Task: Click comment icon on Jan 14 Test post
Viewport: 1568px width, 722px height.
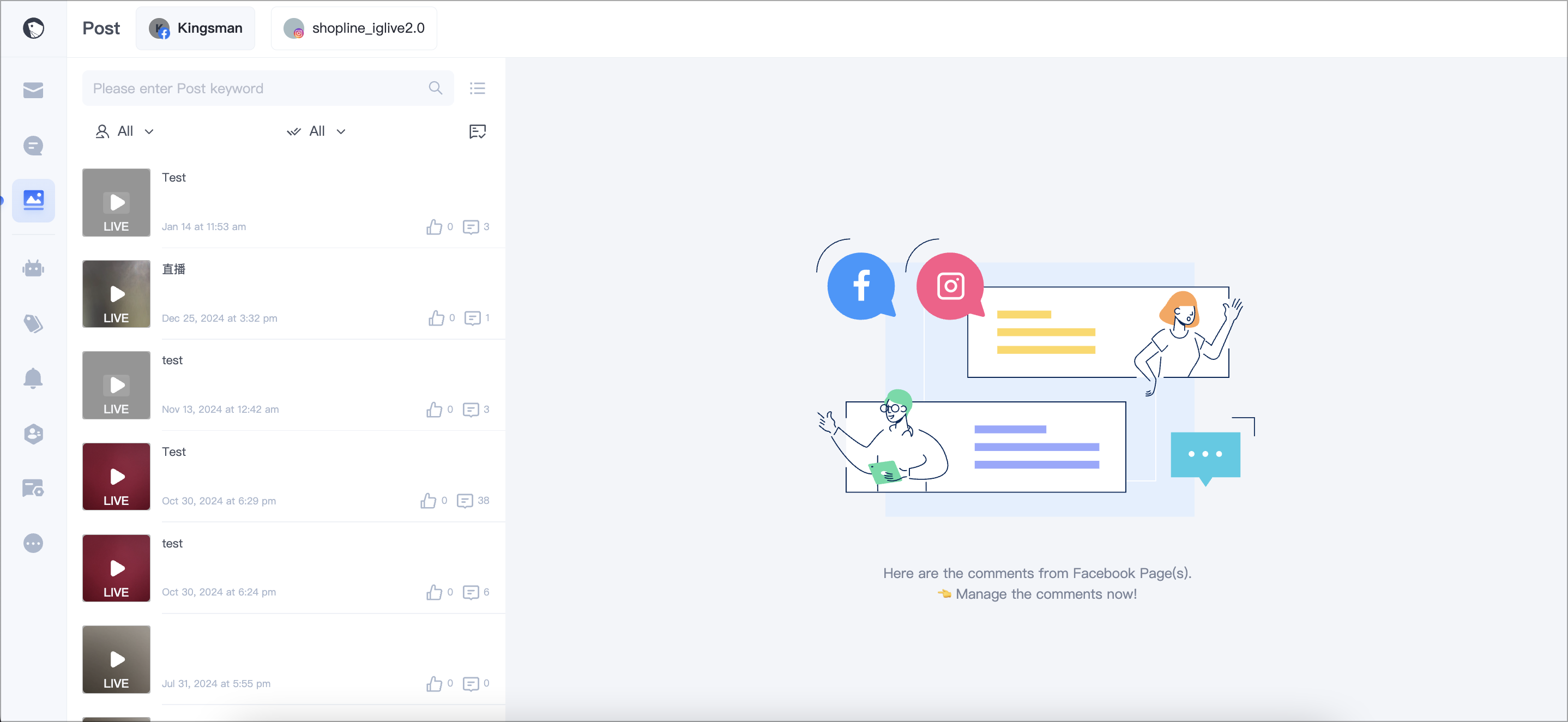Action: [x=471, y=226]
